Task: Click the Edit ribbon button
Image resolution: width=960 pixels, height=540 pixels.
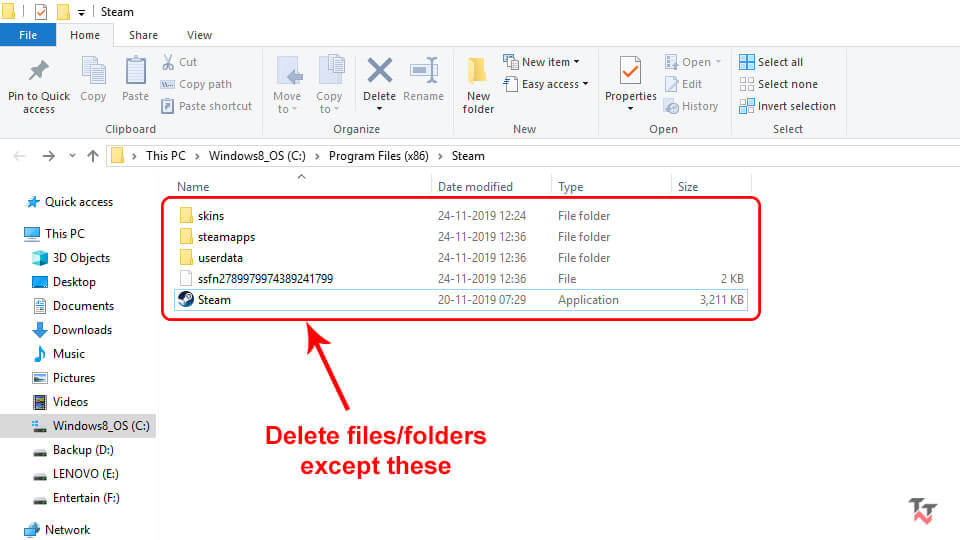Action: coord(684,84)
